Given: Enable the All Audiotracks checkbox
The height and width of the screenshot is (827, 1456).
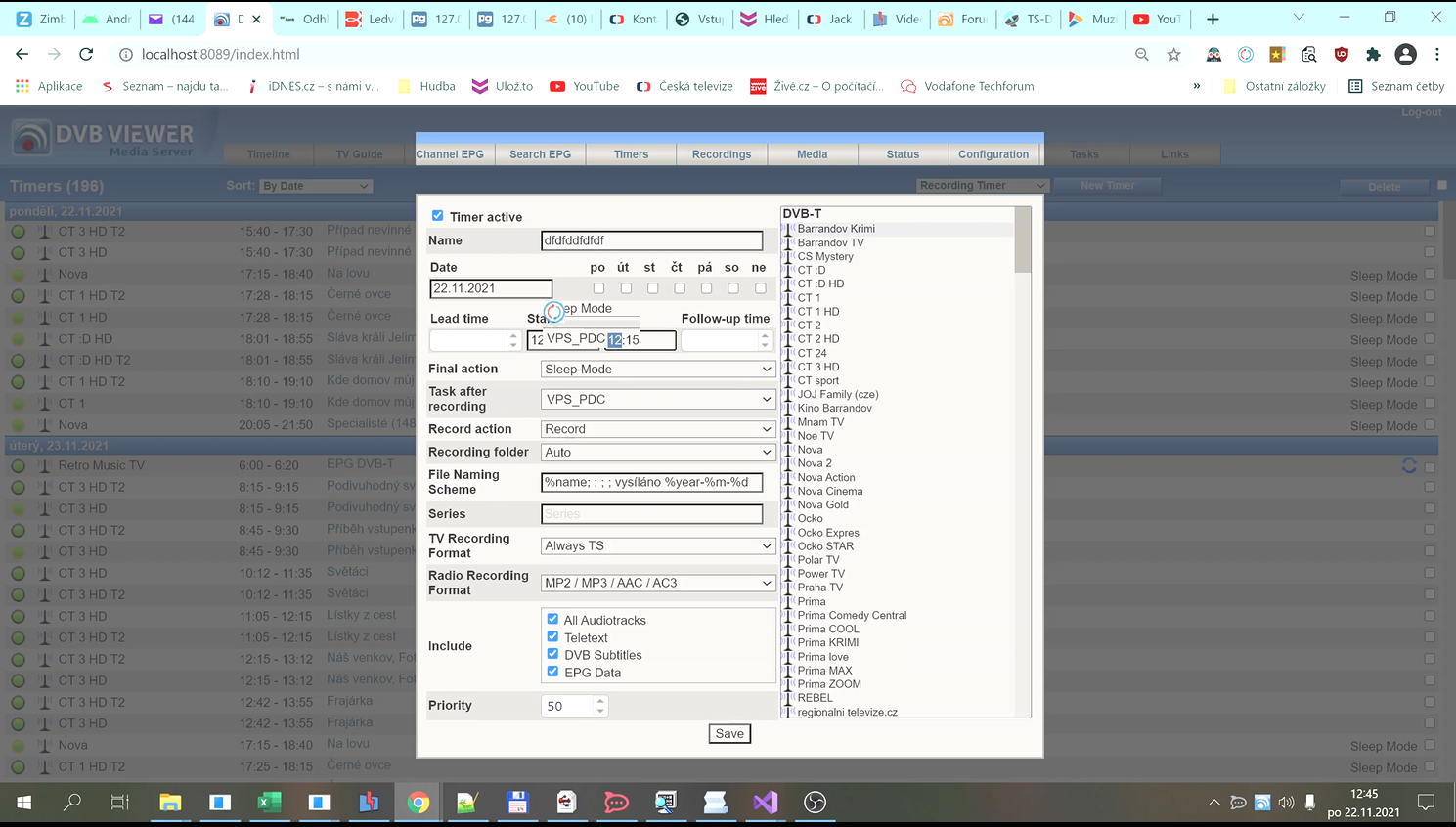Looking at the screenshot, I should point(552,619).
